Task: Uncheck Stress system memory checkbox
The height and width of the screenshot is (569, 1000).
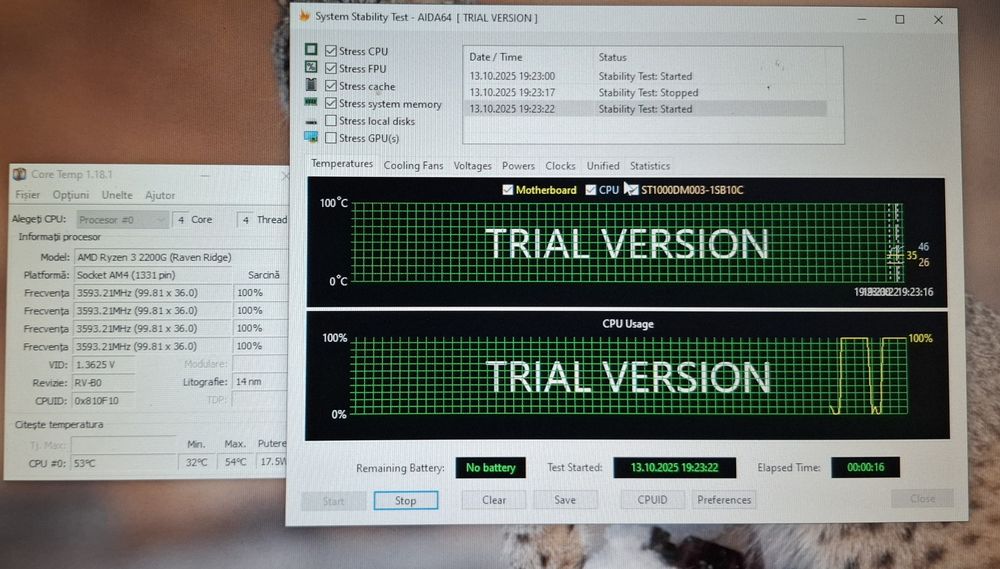Action: [330, 103]
